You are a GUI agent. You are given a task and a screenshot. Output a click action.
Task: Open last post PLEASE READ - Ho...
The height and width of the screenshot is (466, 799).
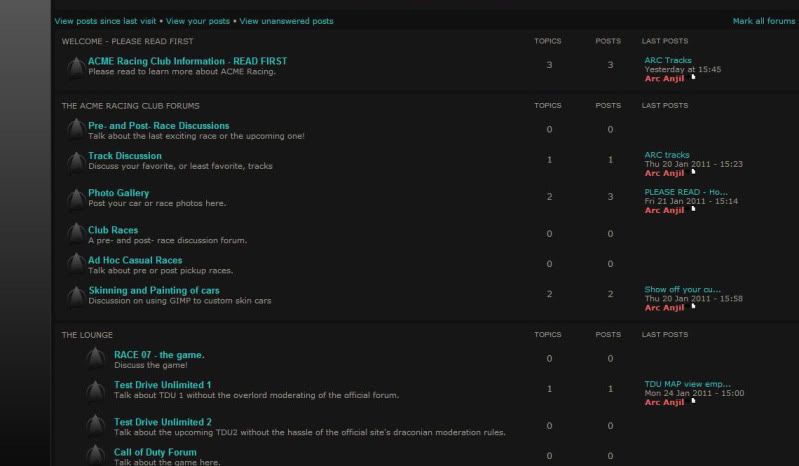coord(686,191)
